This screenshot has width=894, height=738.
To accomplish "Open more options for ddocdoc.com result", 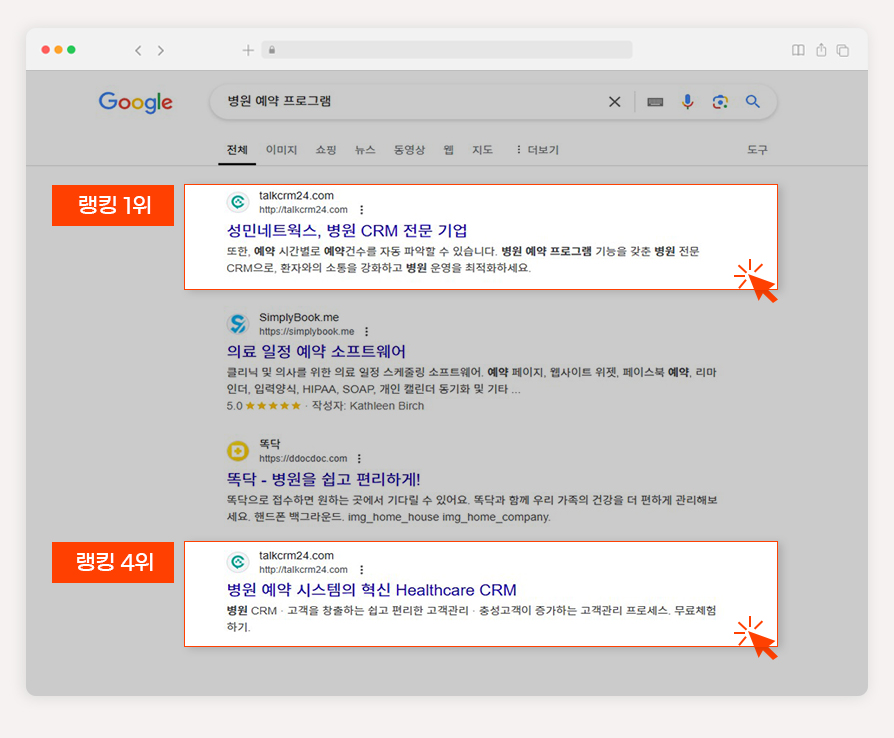I will [x=359, y=459].
